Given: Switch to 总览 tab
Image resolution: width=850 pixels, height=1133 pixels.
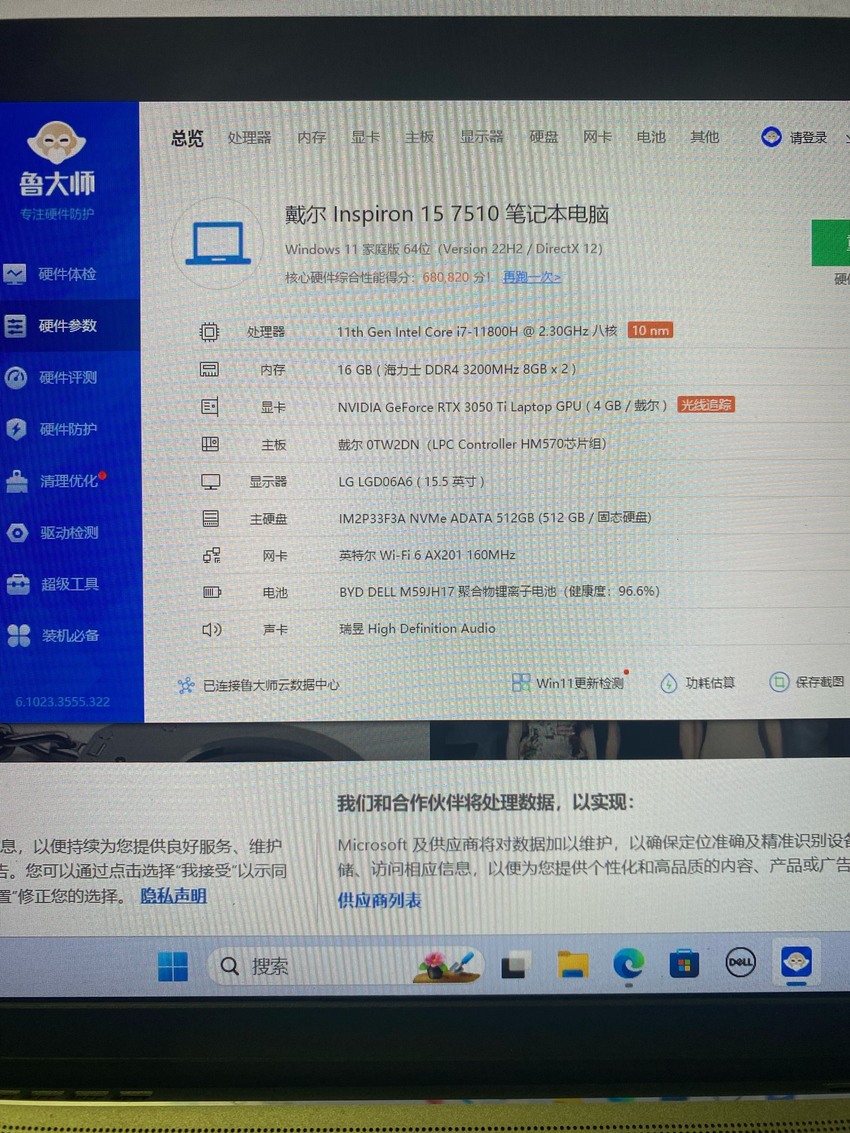Looking at the screenshot, I should [187, 137].
